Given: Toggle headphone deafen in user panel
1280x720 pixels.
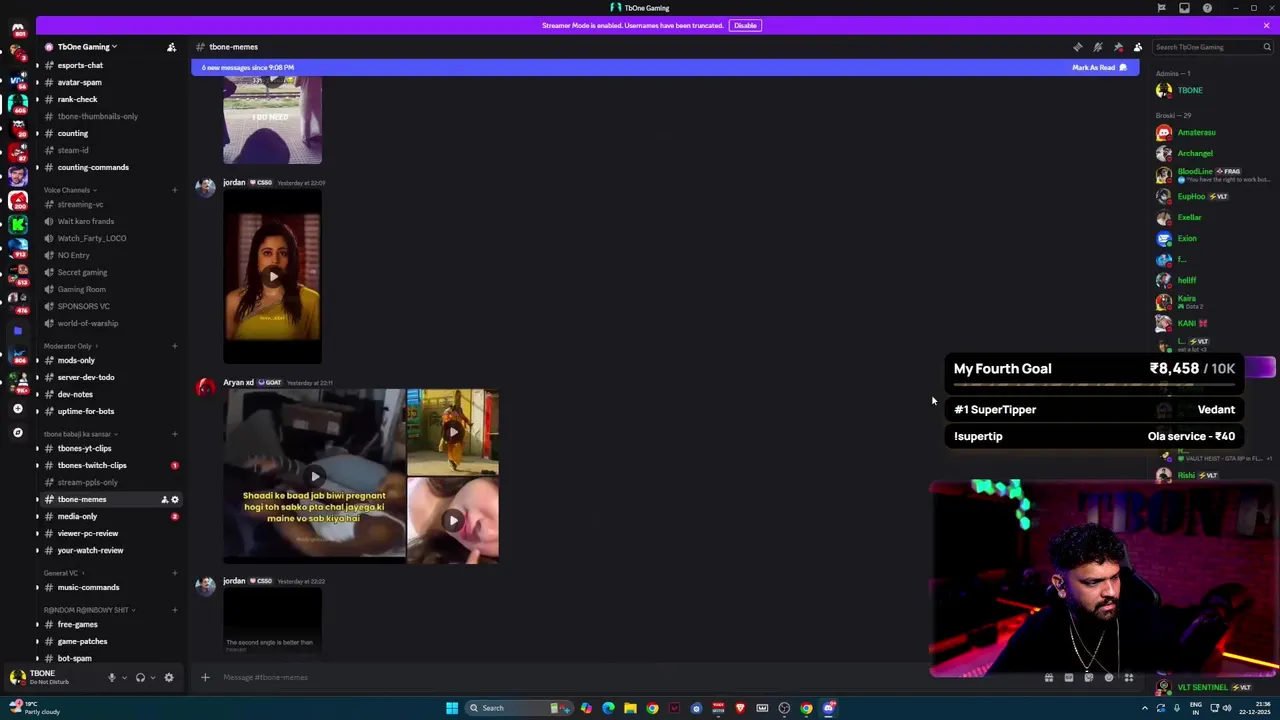Looking at the screenshot, I should (140, 677).
